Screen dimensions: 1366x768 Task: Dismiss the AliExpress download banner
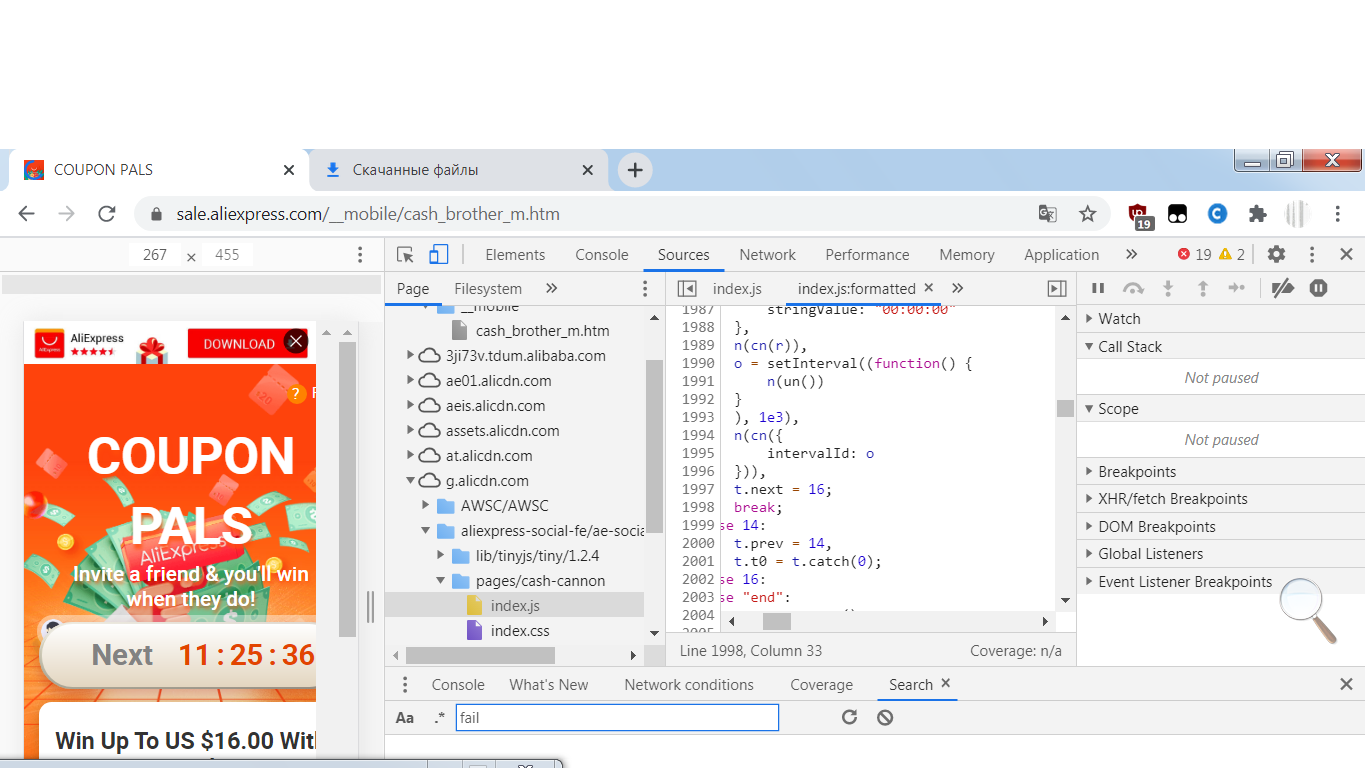click(296, 341)
